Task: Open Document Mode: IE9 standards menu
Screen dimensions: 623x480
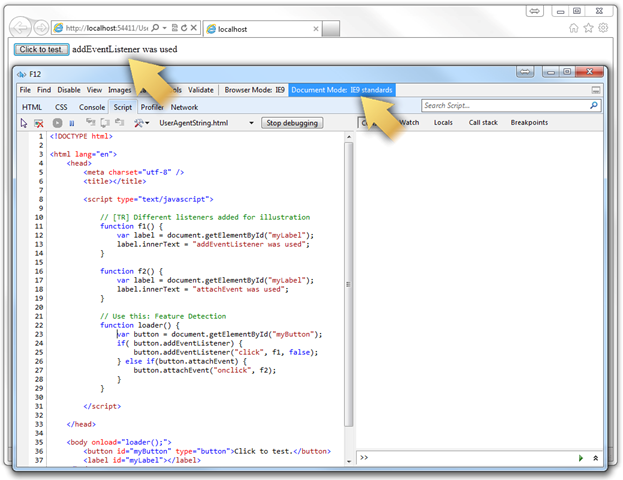Action: (x=342, y=90)
